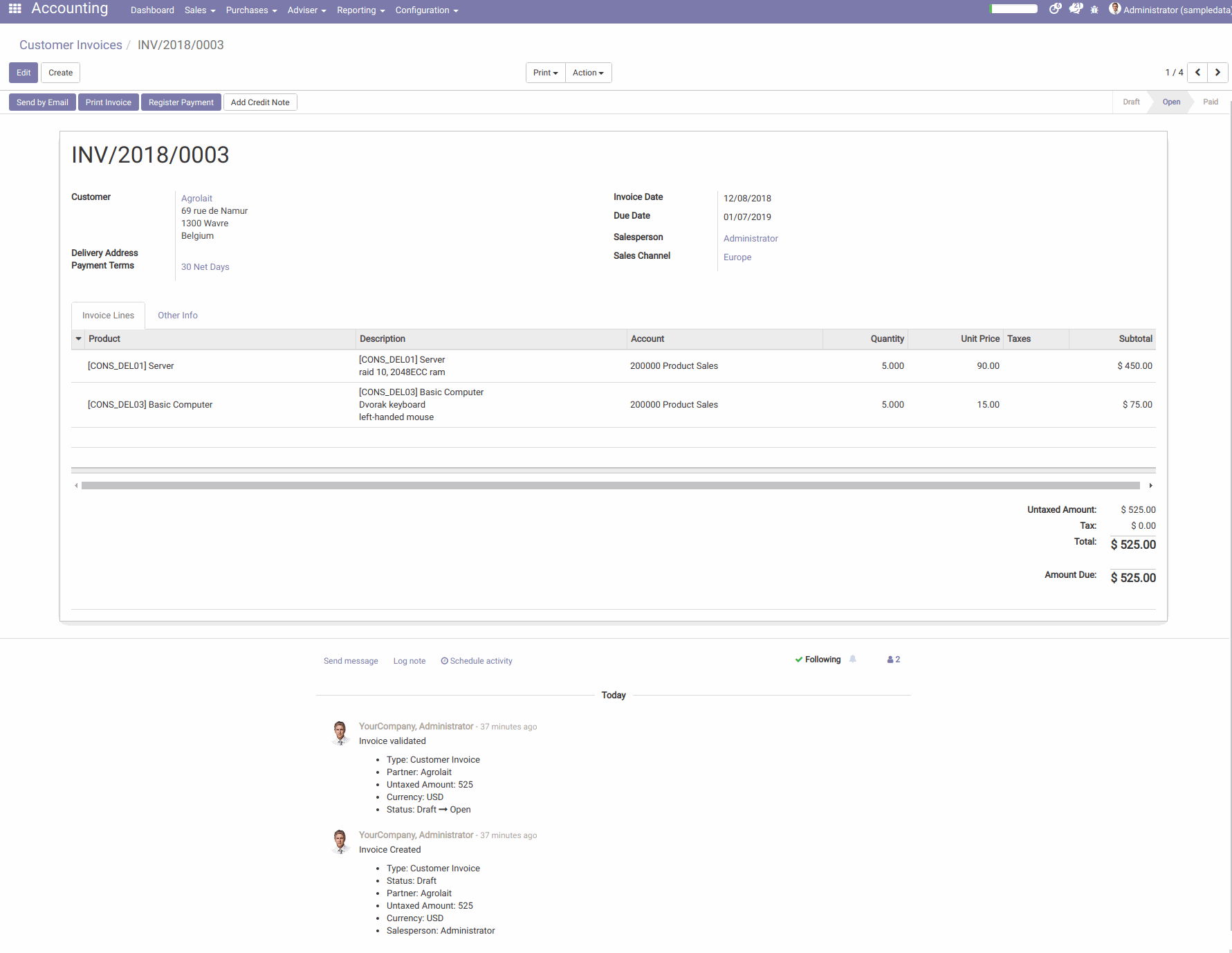Click the Schedule activity clock icon

pos(445,661)
